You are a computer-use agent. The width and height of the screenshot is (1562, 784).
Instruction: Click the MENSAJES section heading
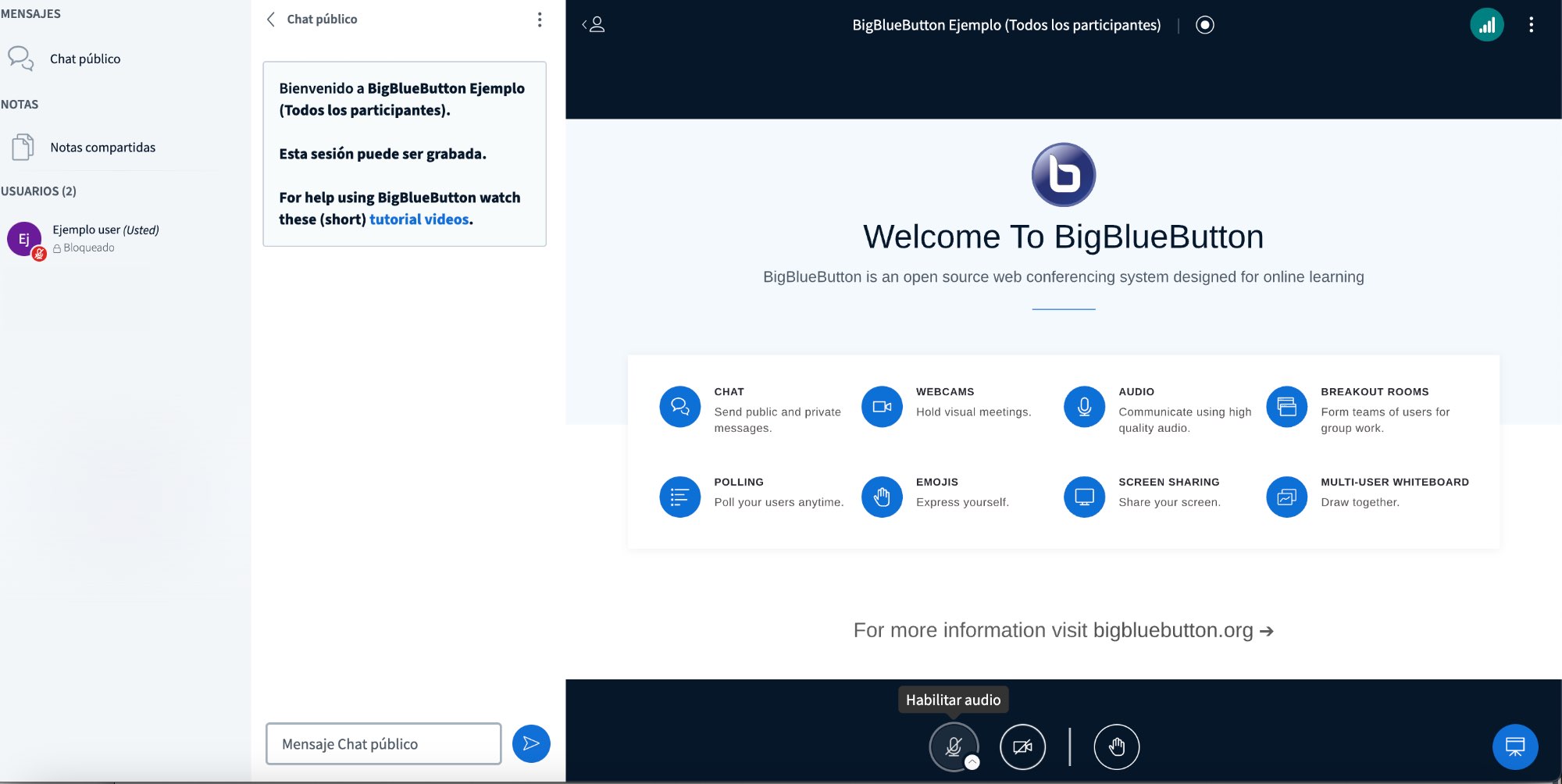[30, 14]
